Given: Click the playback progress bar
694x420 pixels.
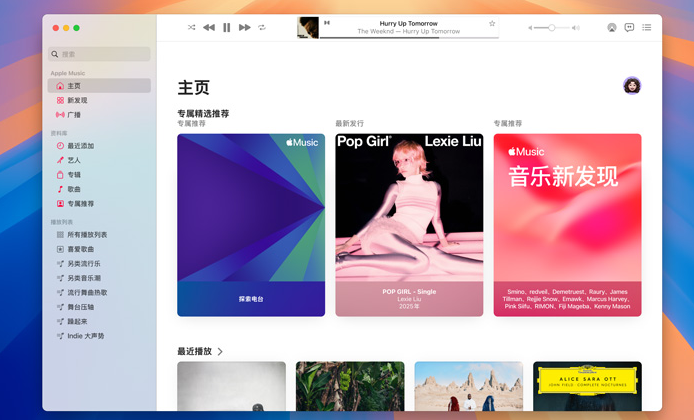Looking at the screenshot, I should pos(409,38).
